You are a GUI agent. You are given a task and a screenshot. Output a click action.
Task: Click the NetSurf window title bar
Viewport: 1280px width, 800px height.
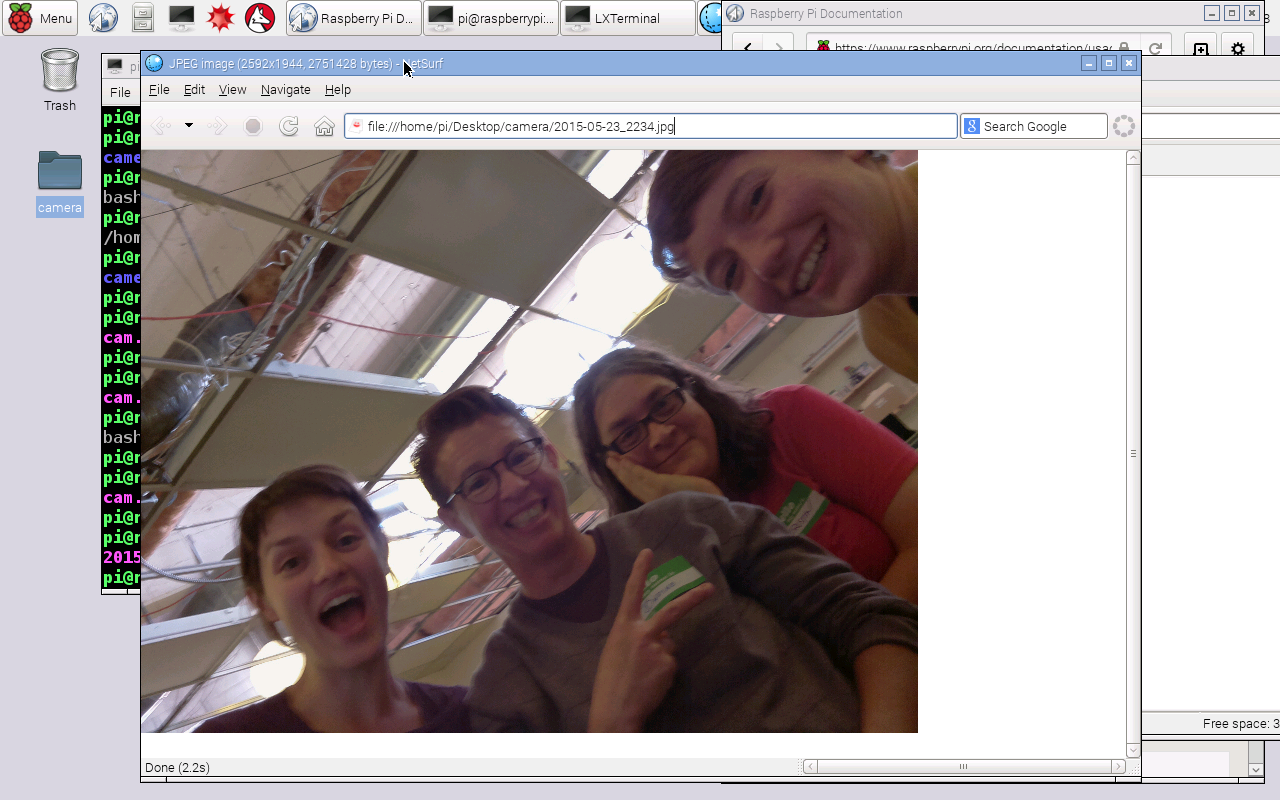tap(640, 63)
